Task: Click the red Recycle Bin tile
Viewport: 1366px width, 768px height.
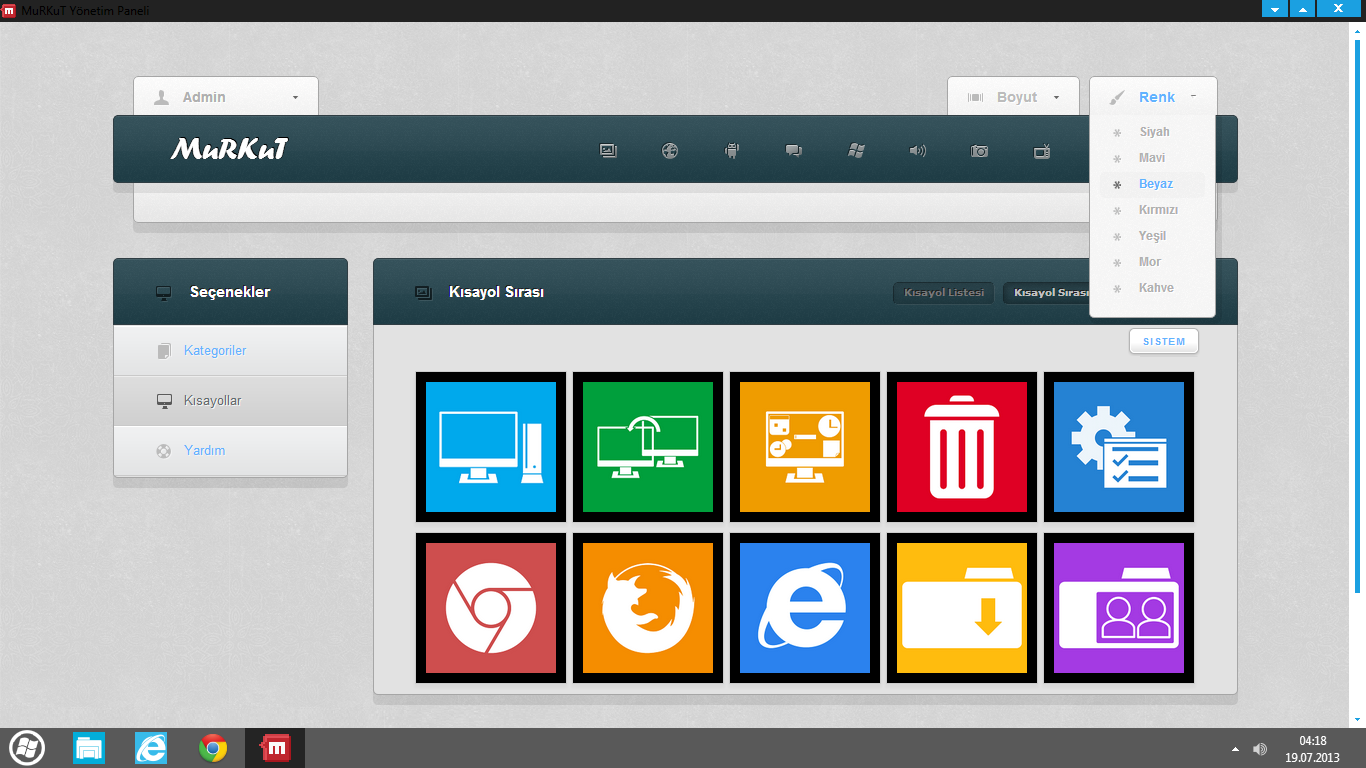Action: click(x=962, y=447)
